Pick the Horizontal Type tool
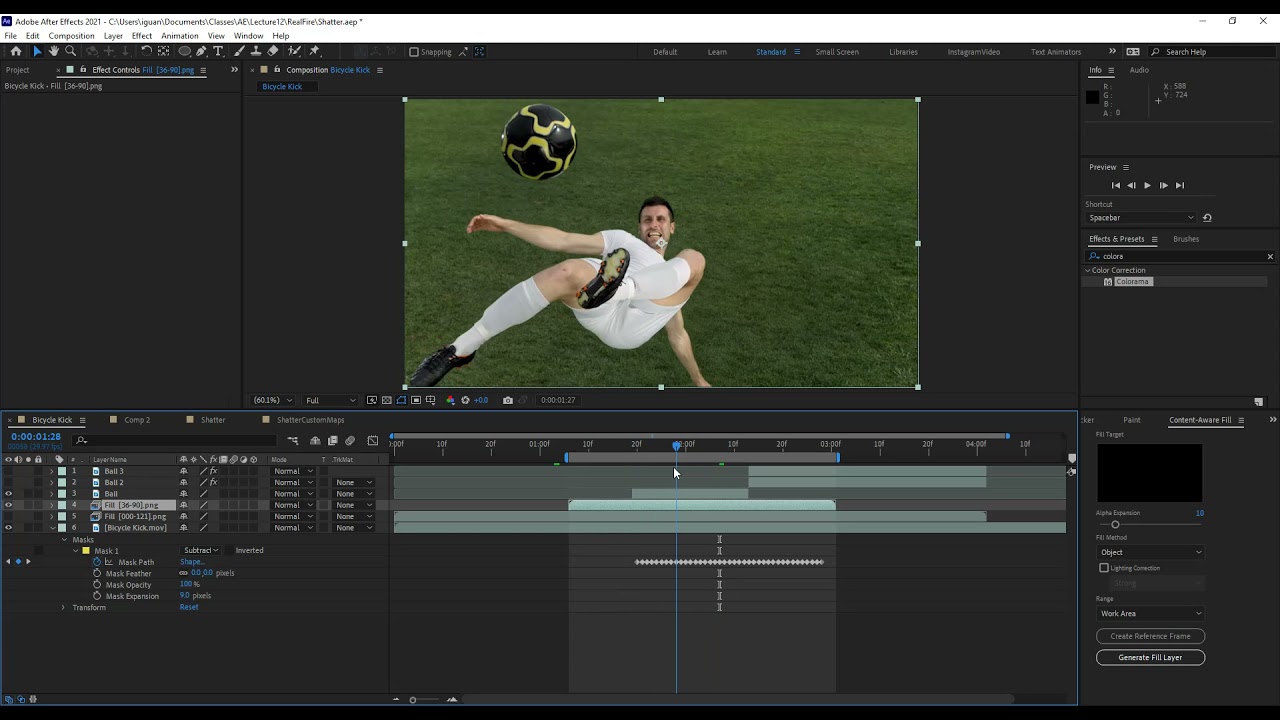Screen dimensions: 1280x720 pyautogui.click(x=218, y=51)
